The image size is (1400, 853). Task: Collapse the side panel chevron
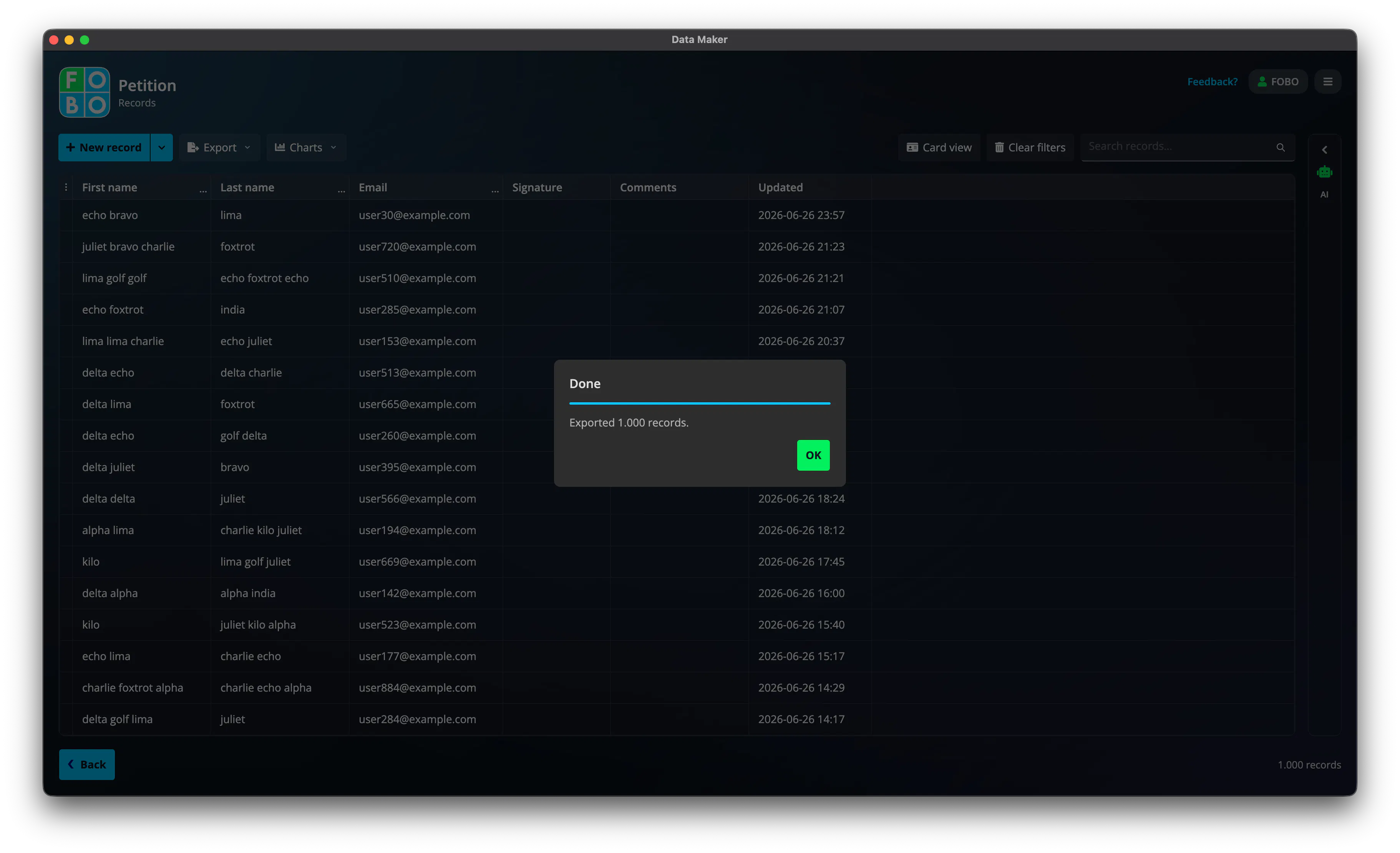pyautogui.click(x=1324, y=150)
